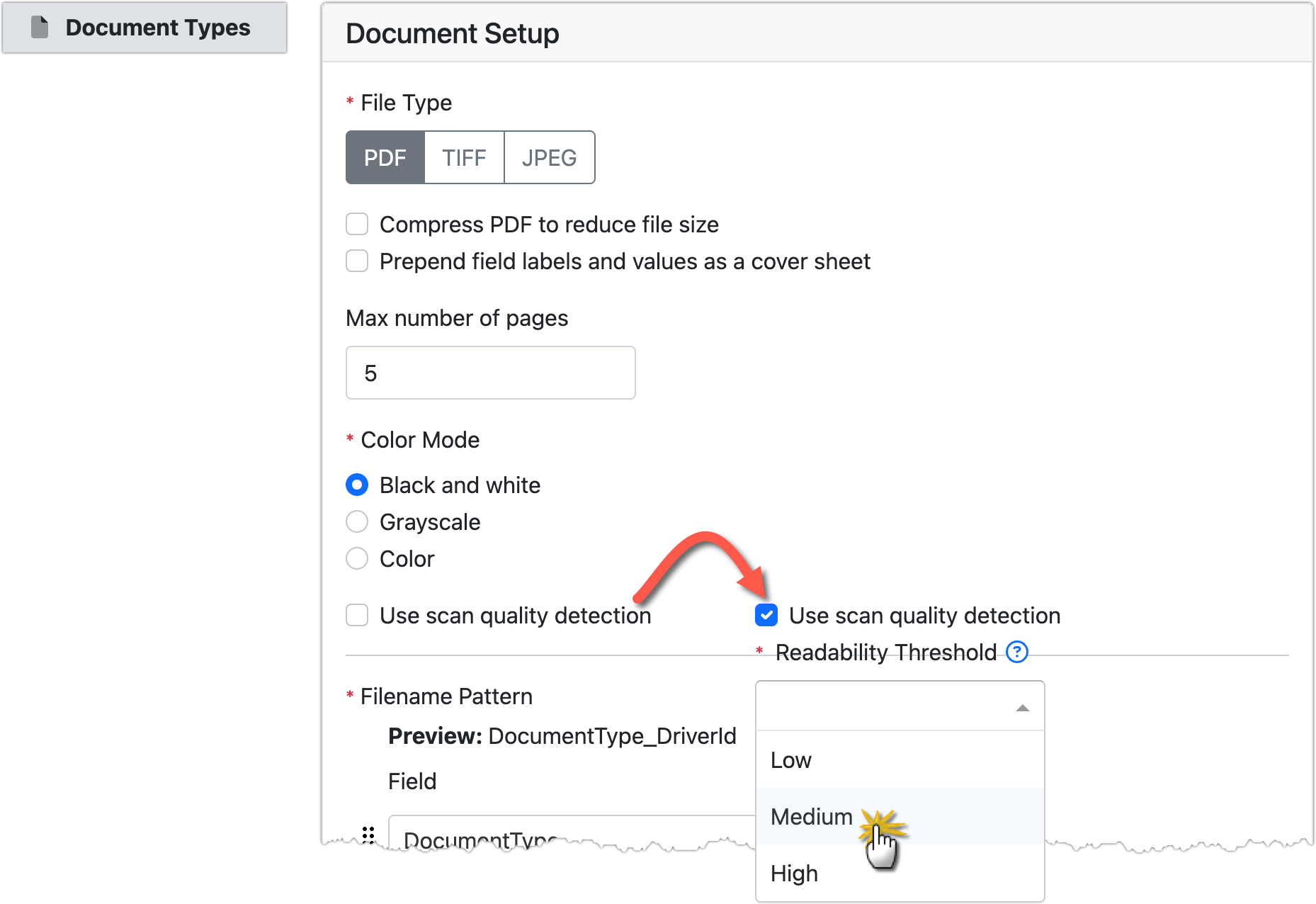1316x904 pixels.
Task: Select Black and white color mode
Action: (357, 485)
